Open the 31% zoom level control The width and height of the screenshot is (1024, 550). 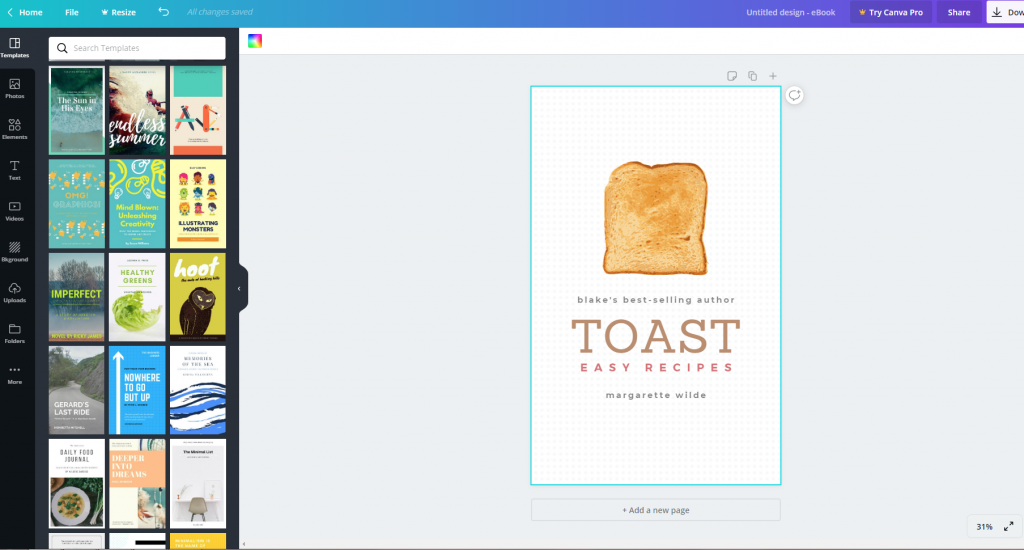tap(984, 526)
